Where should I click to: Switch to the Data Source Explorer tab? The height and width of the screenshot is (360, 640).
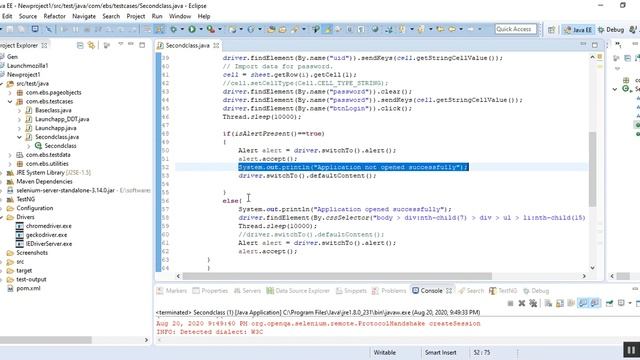tap(298, 291)
